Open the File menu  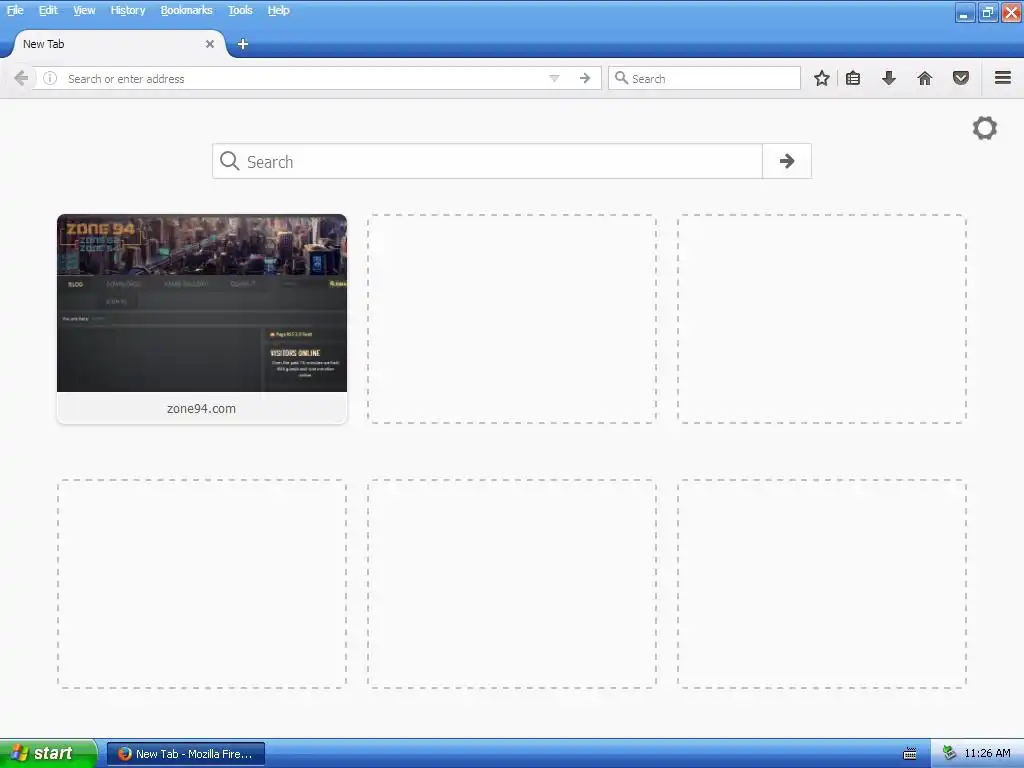15,10
